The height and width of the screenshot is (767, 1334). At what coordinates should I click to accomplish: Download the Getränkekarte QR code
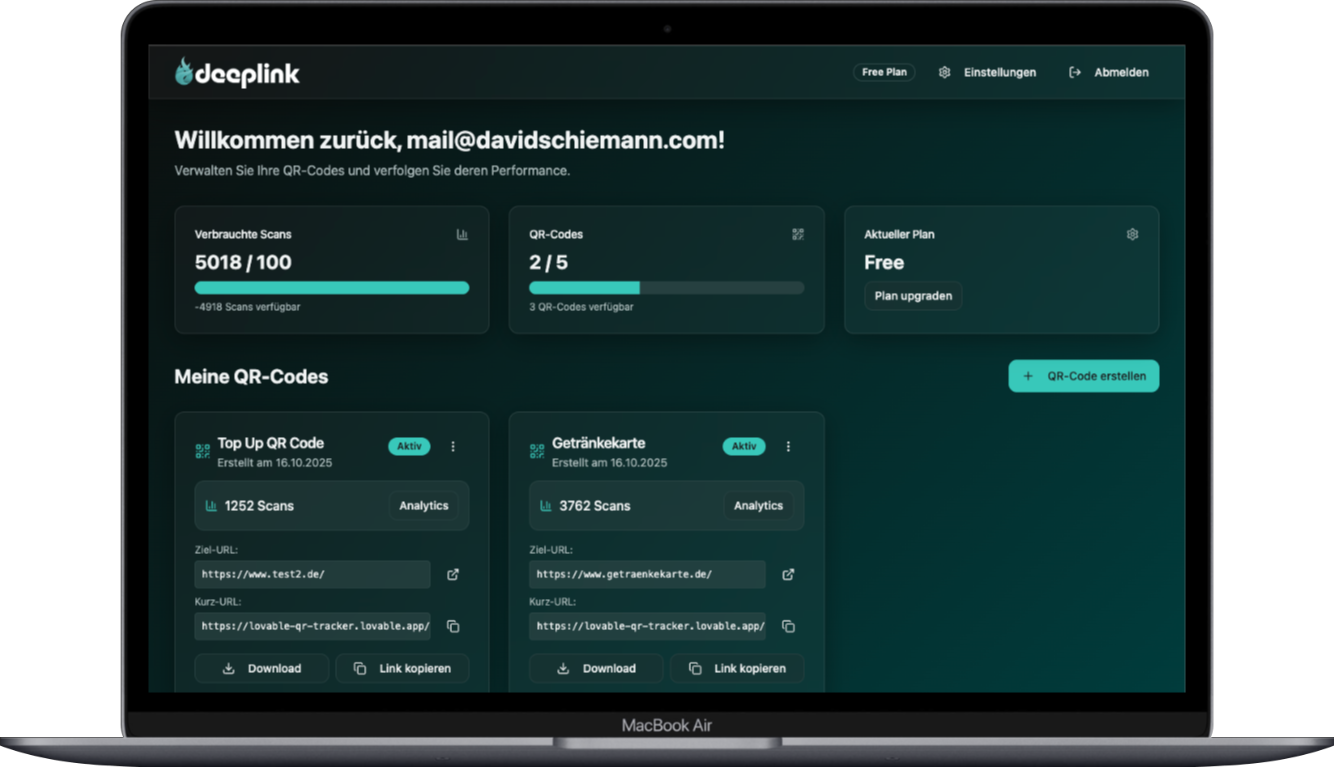[596, 668]
